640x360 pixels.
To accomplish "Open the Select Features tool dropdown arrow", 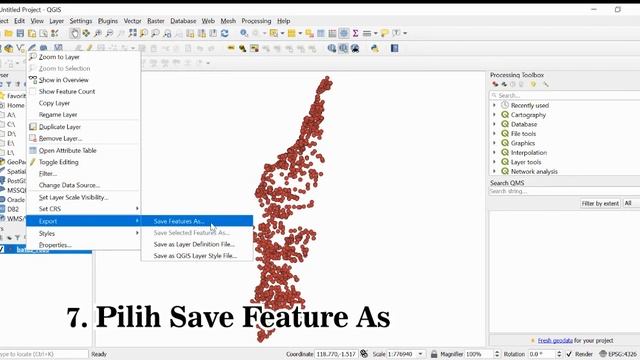I will [282, 33].
